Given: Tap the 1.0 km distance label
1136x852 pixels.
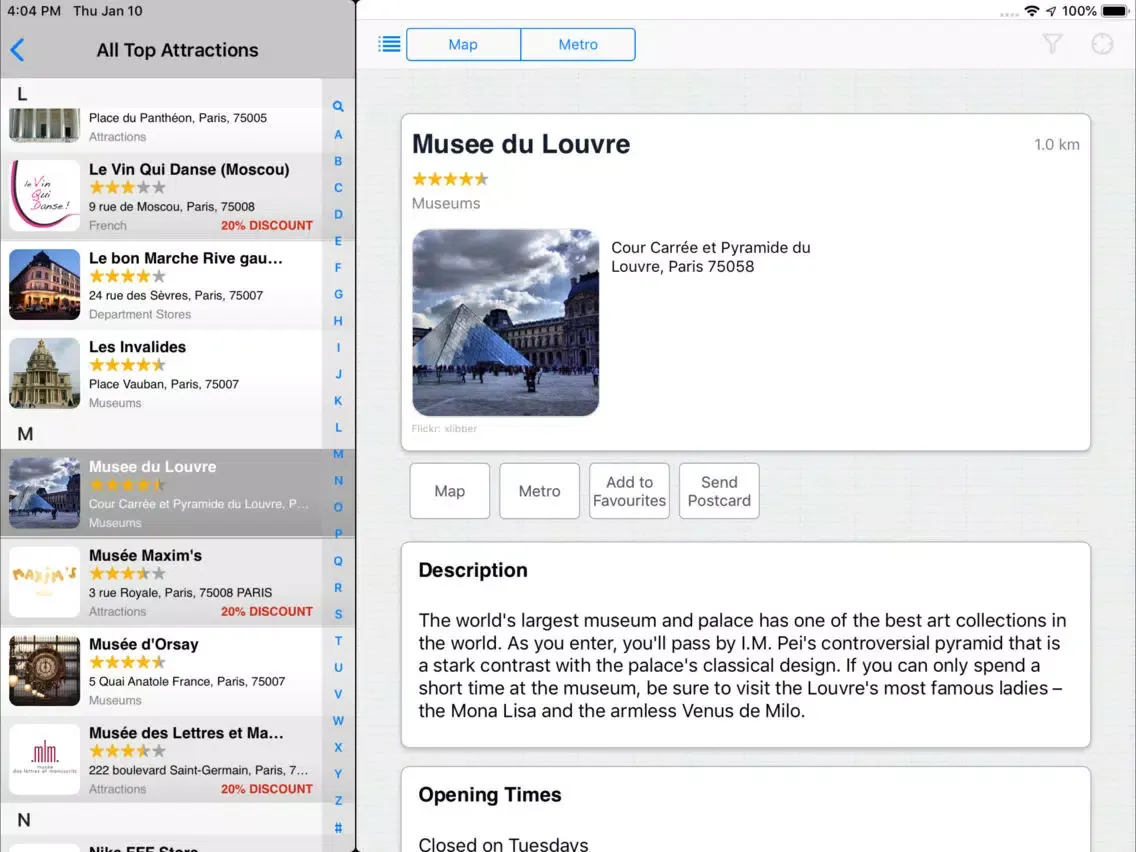Looking at the screenshot, I should [1056, 145].
